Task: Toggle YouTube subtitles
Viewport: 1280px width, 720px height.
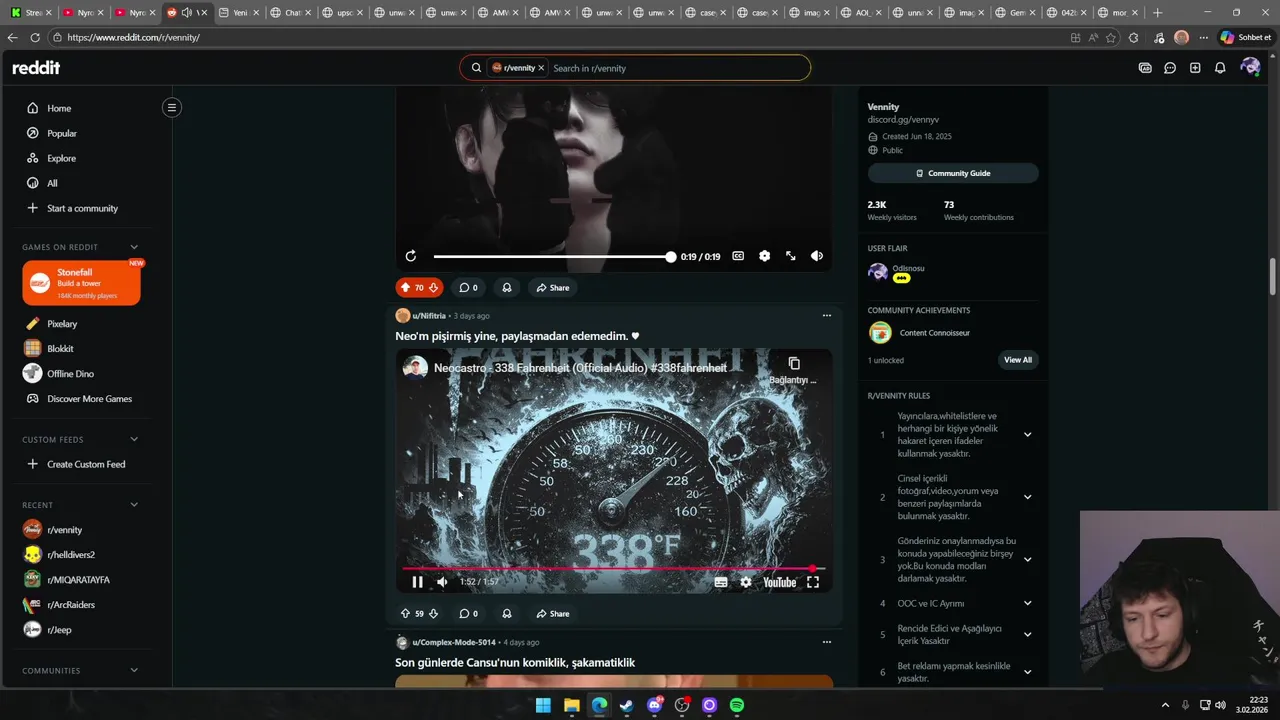Action: click(721, 582)
